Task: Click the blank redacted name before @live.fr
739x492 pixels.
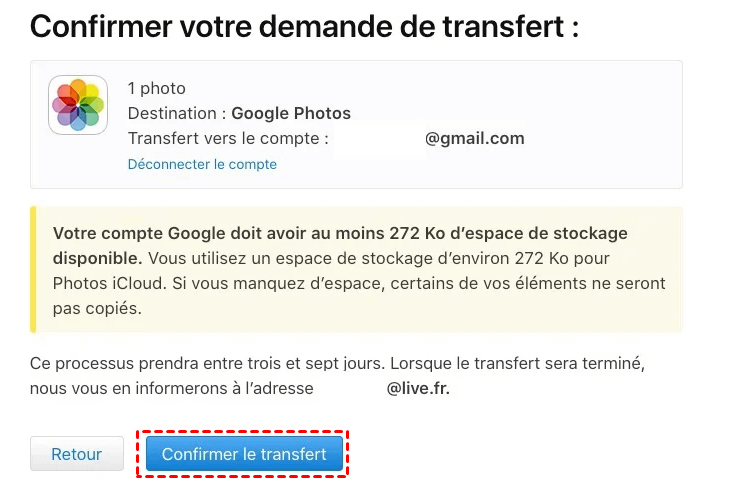Action: (x=350, y=388)
